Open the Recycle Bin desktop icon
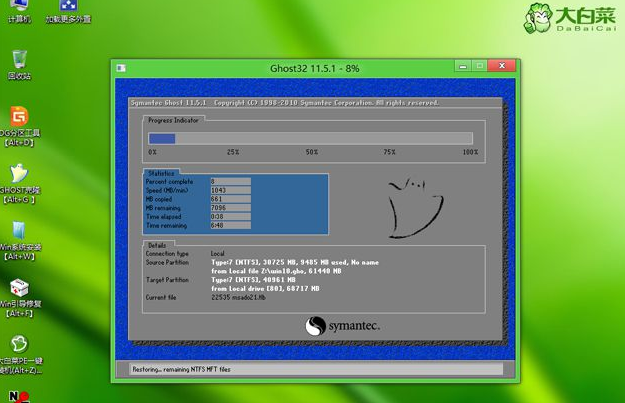 [19, 65]
